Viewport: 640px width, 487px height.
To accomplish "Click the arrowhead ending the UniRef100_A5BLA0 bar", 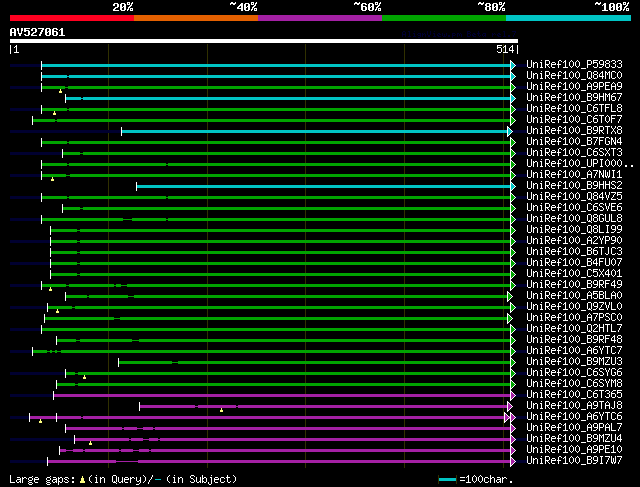I will pos(510,297).
